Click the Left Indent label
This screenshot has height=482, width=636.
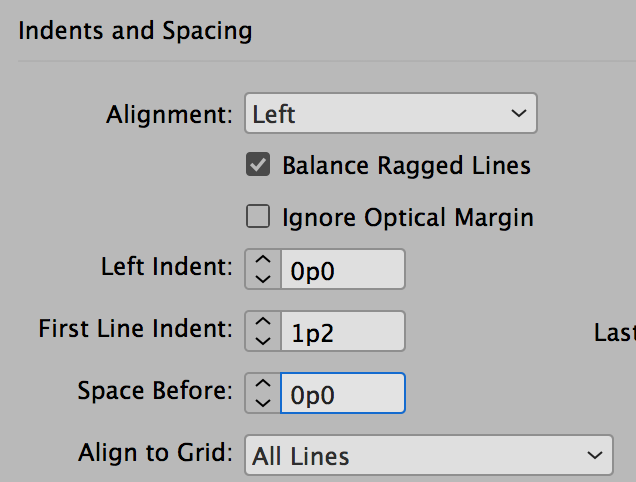(166, 268)
